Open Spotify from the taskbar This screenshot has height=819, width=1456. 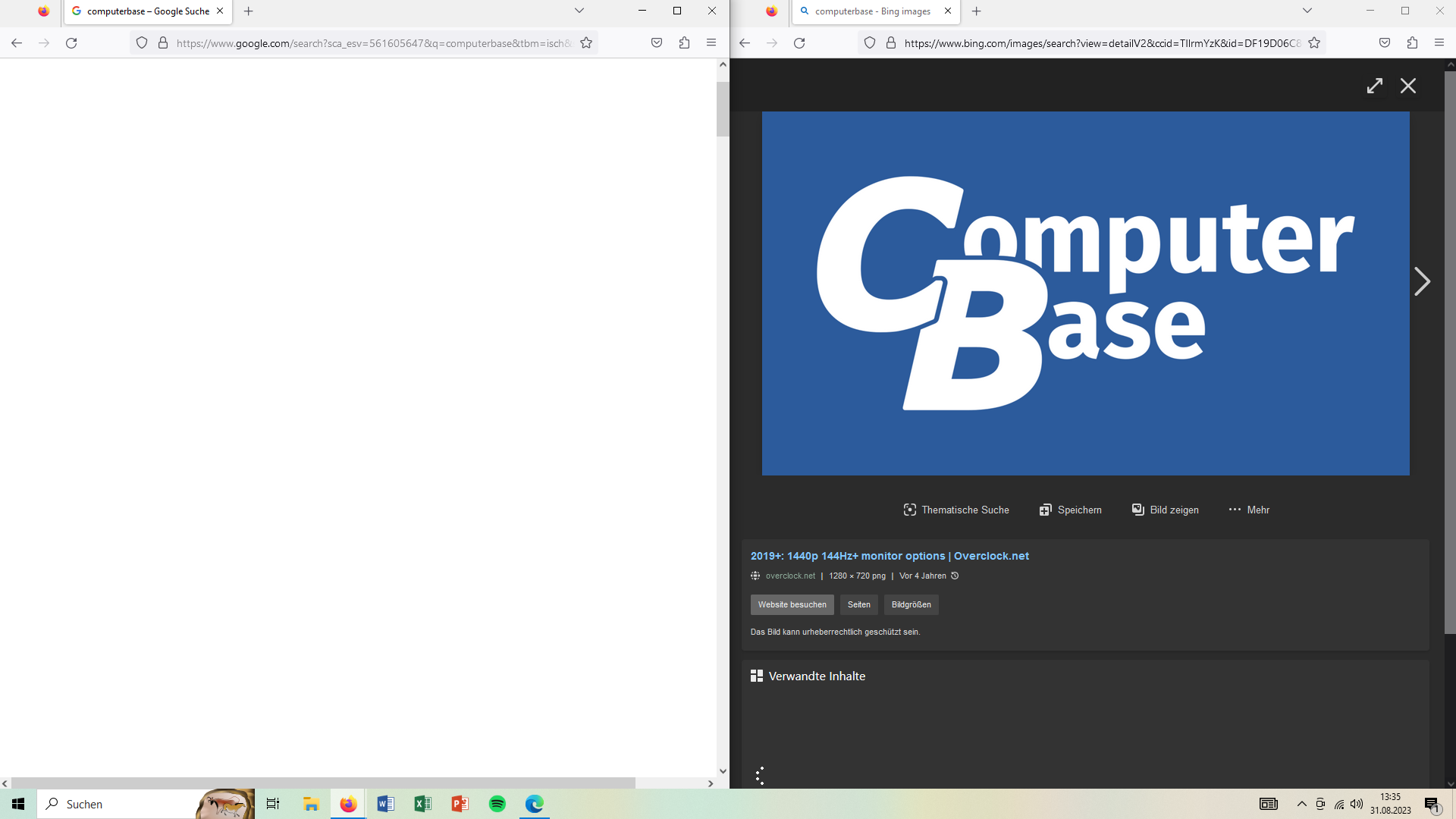point(497,804)
